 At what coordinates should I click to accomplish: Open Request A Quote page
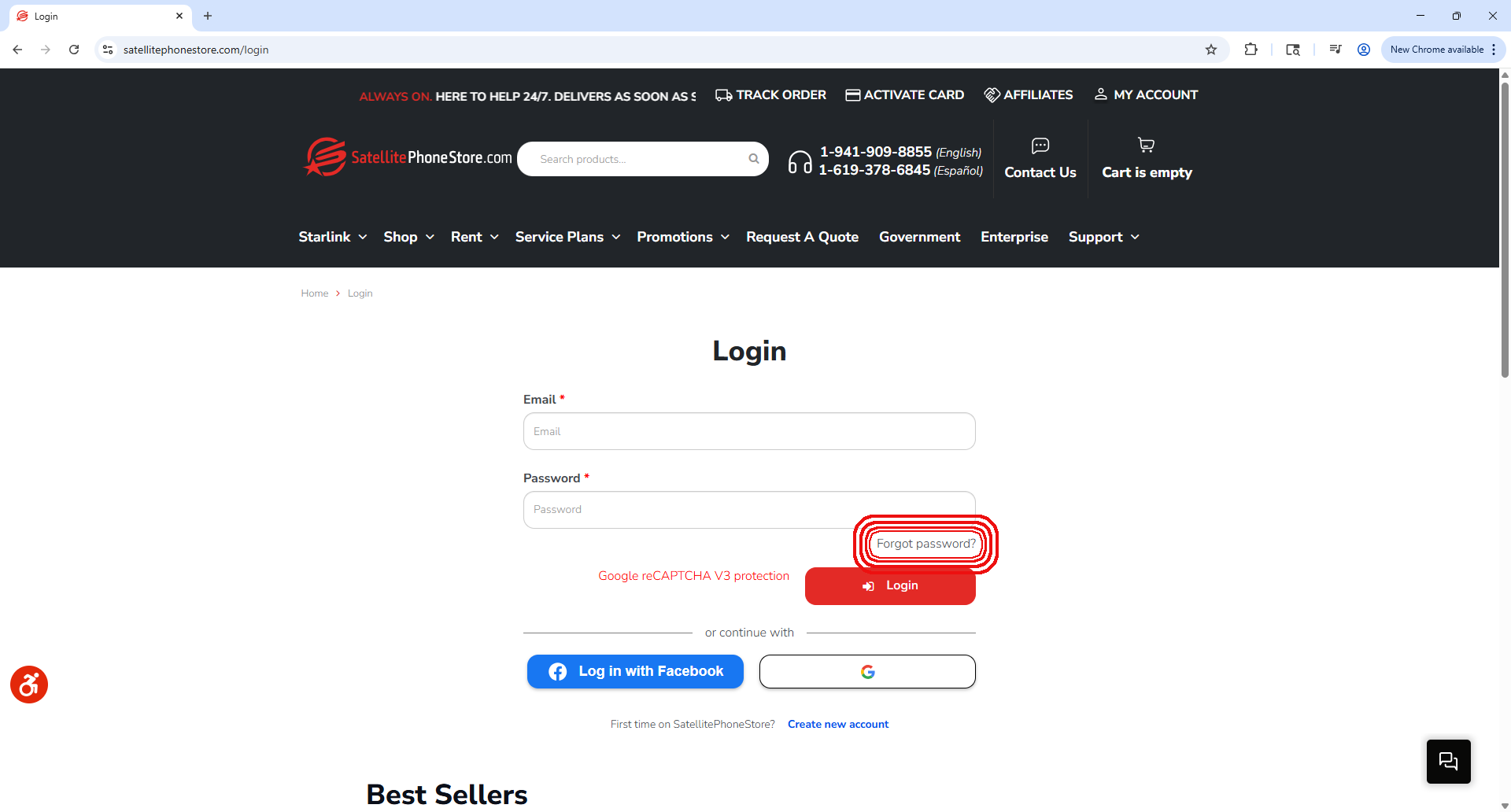802,237
